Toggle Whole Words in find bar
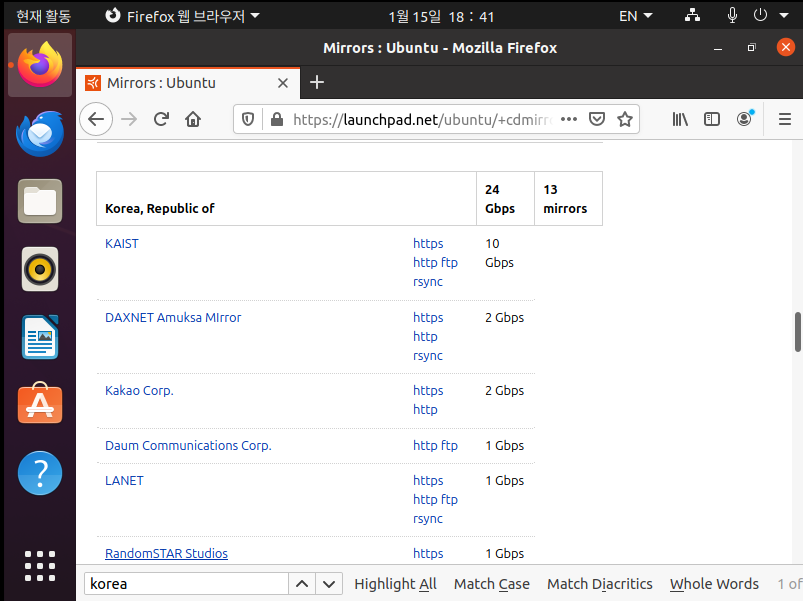Image resolution: width=803 pixels, height=601 pixels. [x=714, y=584]
